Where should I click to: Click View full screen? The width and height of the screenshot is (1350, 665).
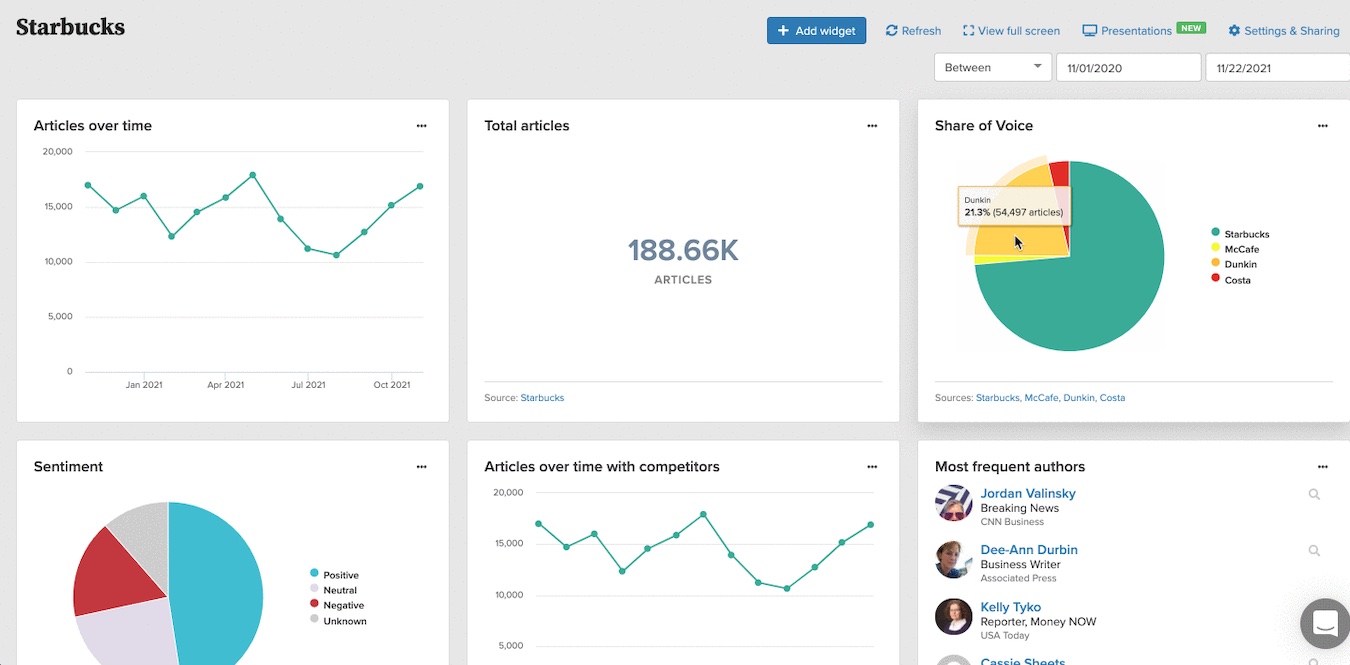[x=1011, y=31]
